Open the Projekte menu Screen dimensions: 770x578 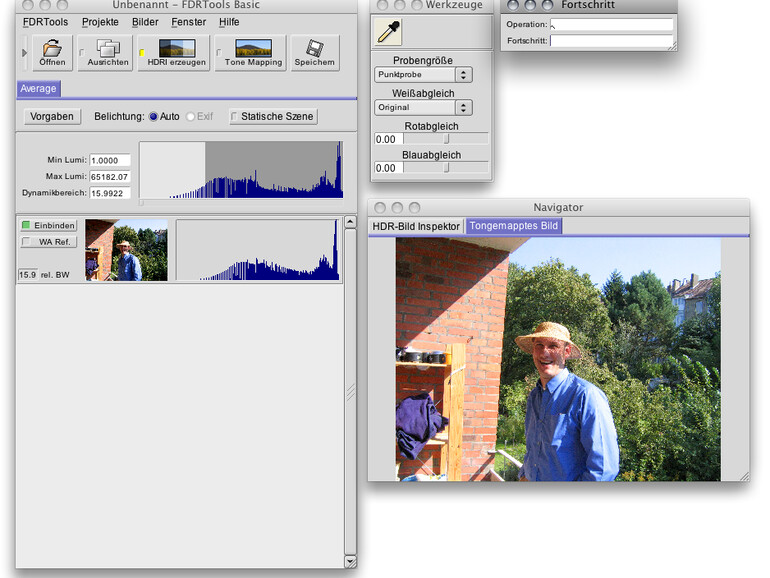pyautogui.click(x=100, y=21)
